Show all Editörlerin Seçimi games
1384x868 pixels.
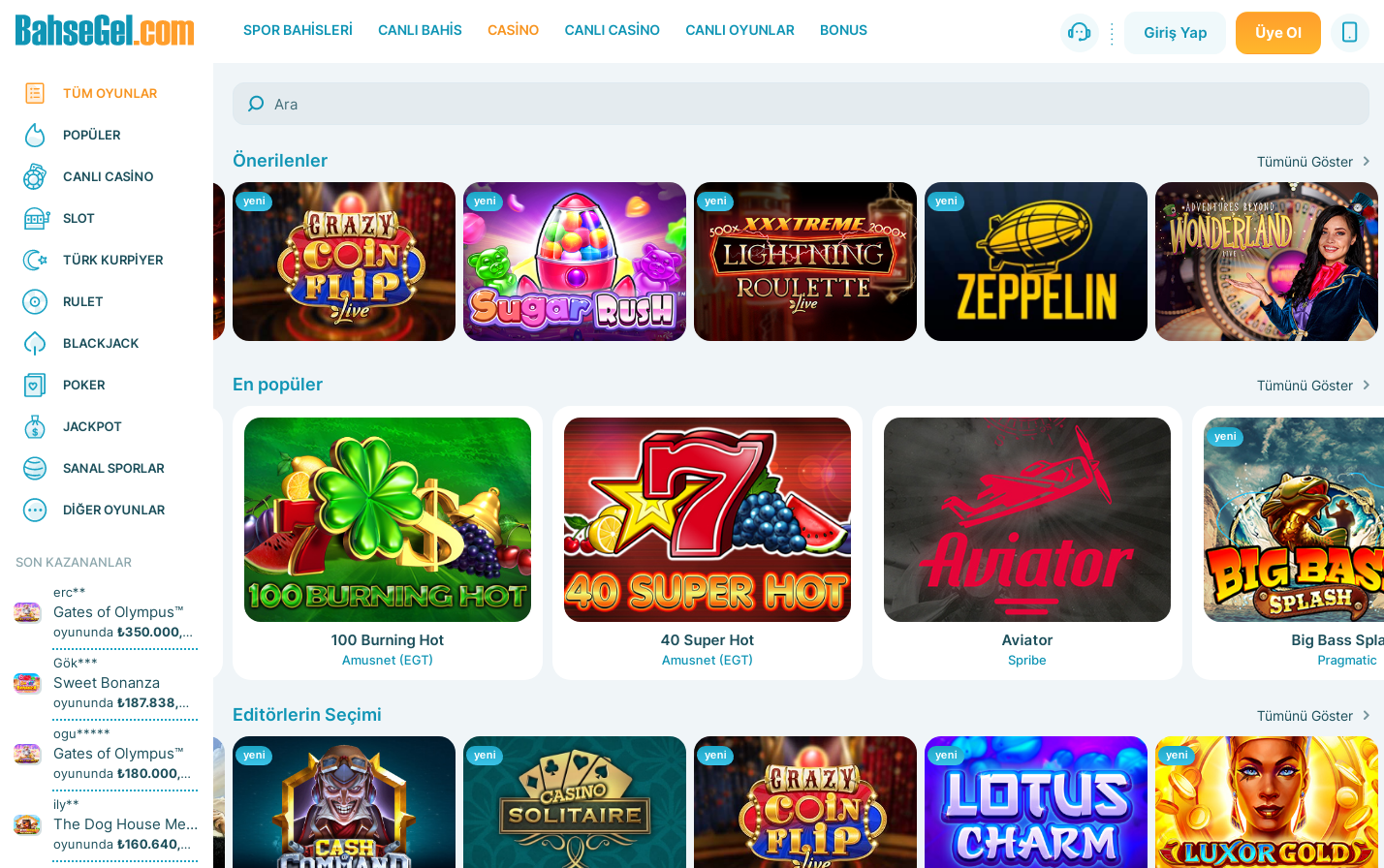coord(1313,716)
